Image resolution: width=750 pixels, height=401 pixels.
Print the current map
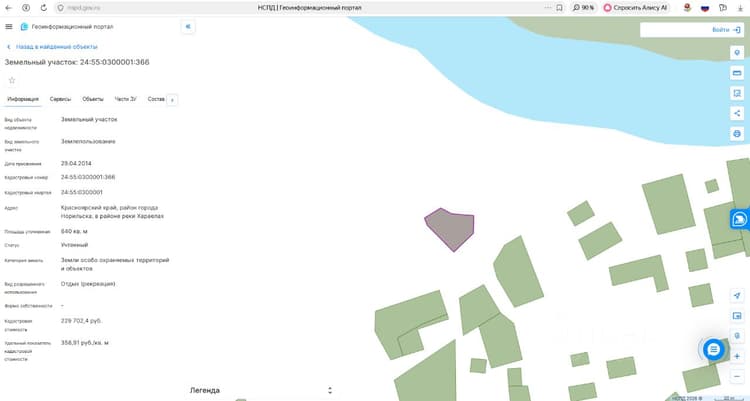[x=737, y=133]
